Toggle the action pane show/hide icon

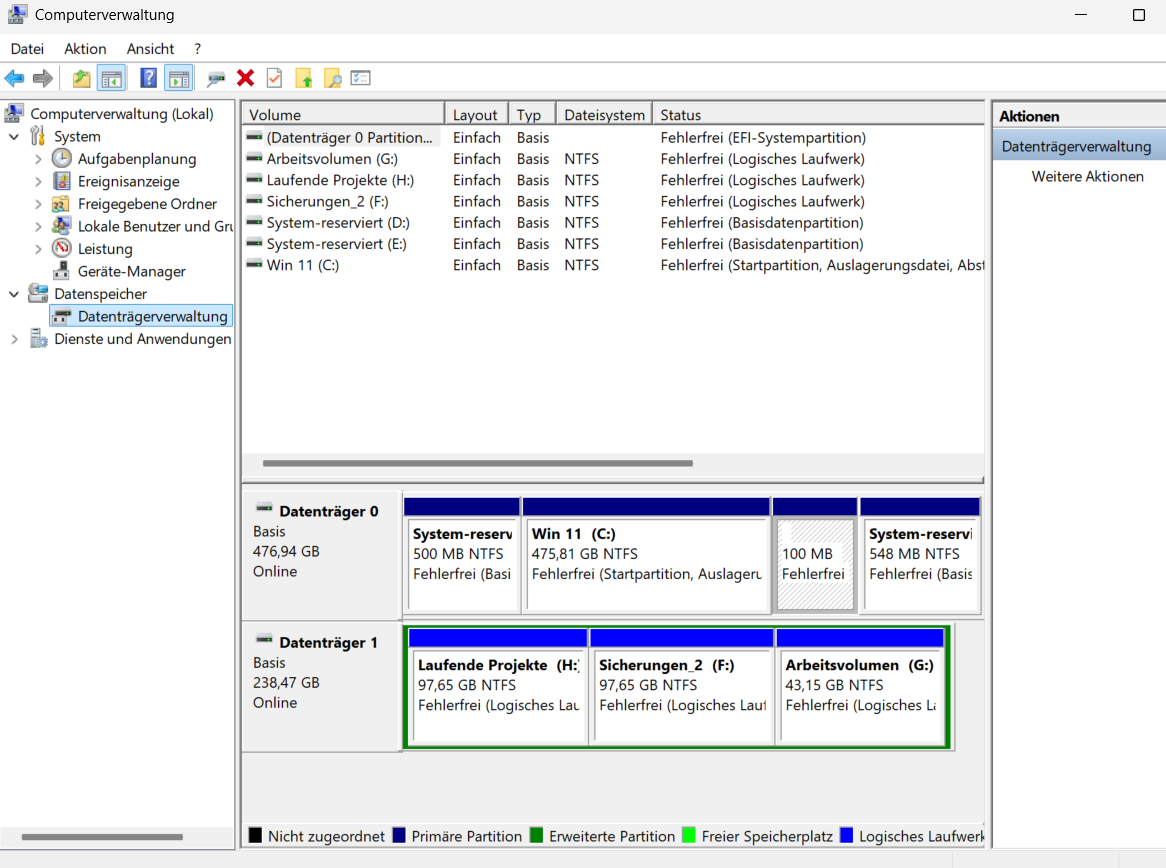click(179, 78)
